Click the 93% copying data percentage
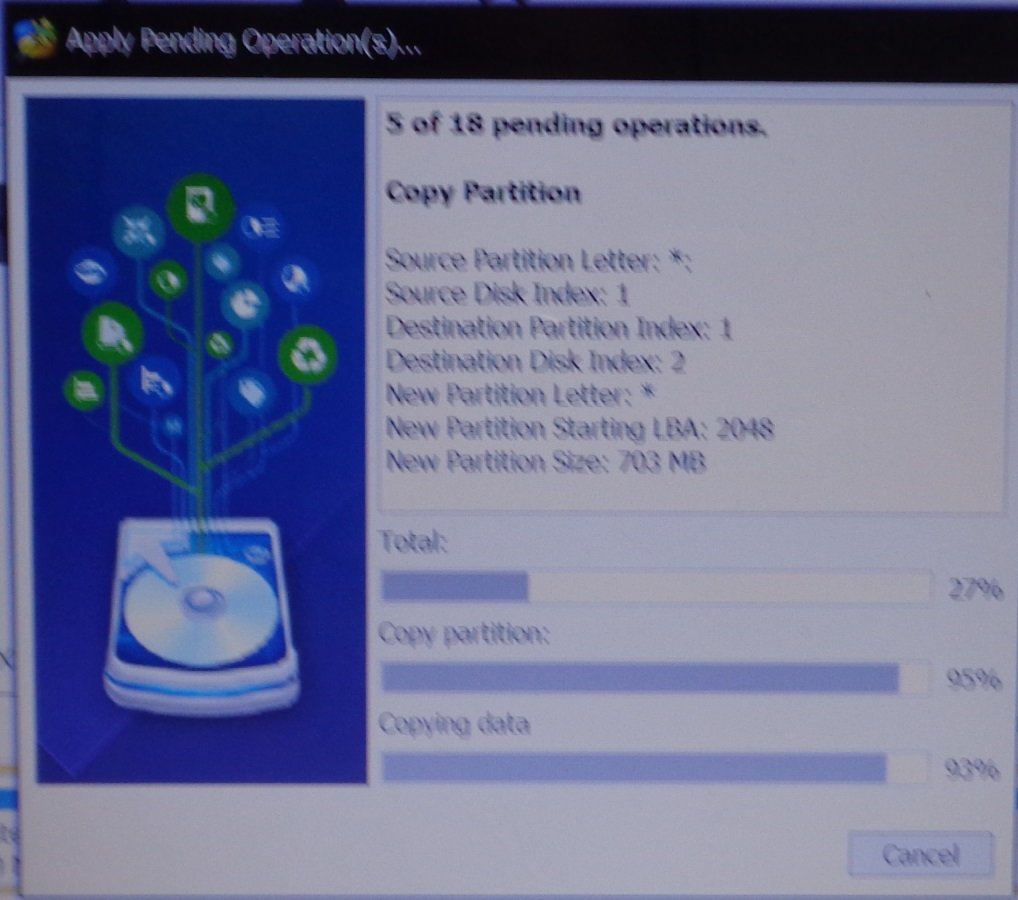This screenshot has width=1018, height=900. (972, 769)
